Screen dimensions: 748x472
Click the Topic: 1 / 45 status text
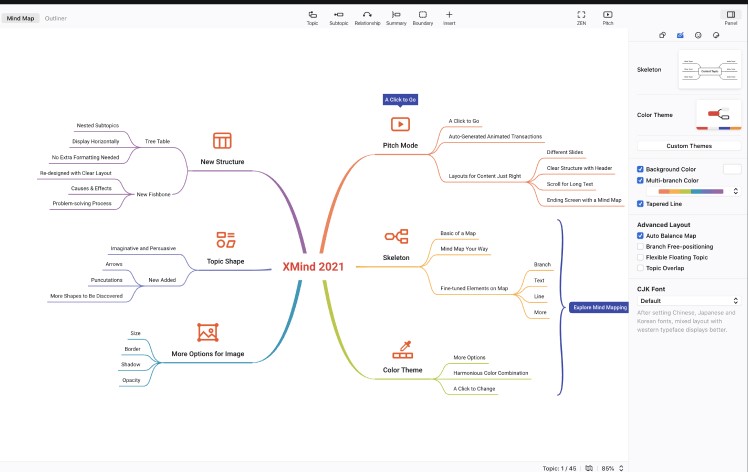pyautogui.click(x=559, y=469)
